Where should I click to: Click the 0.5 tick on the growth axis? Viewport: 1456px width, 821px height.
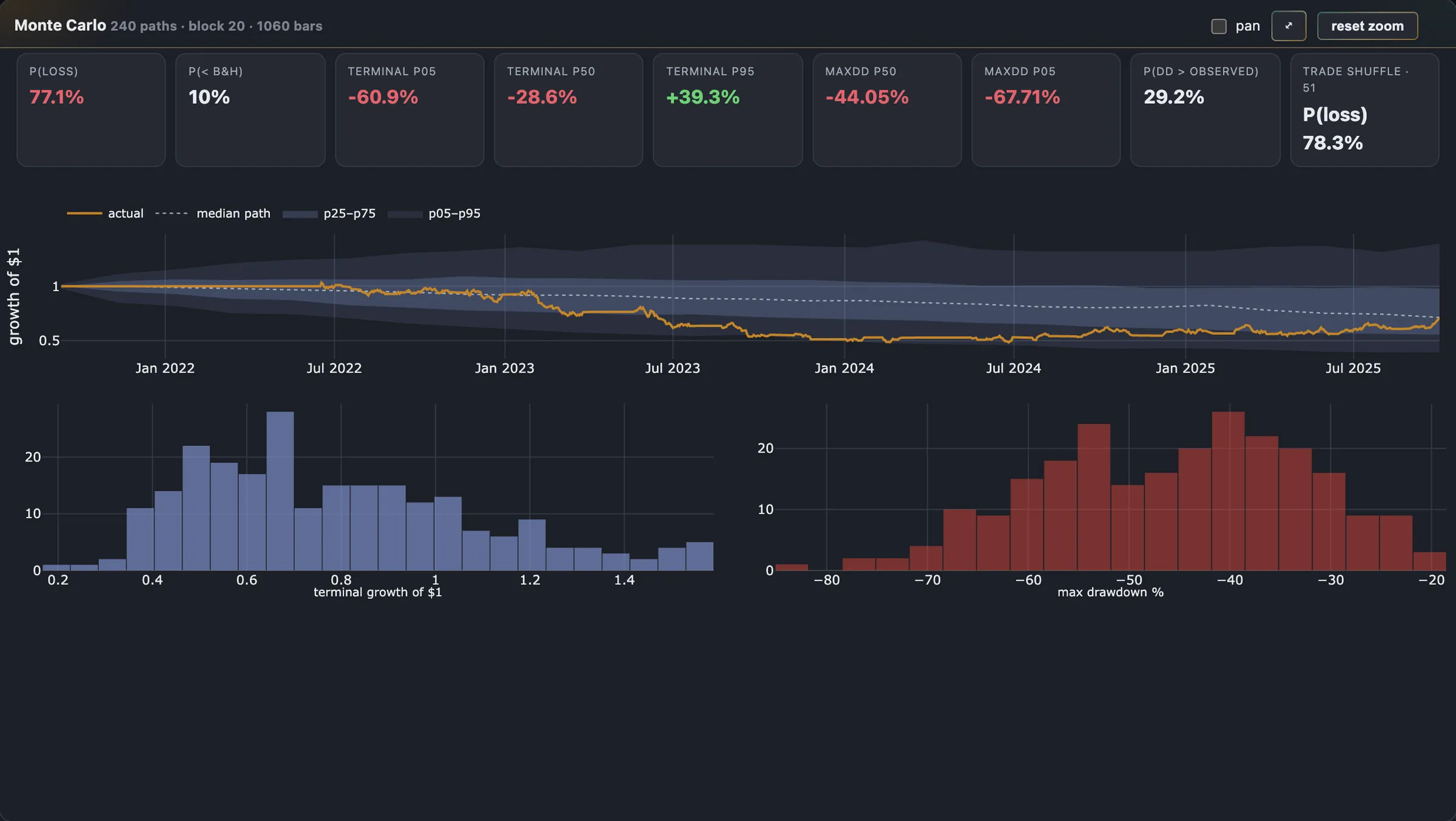tap(50, 341)
